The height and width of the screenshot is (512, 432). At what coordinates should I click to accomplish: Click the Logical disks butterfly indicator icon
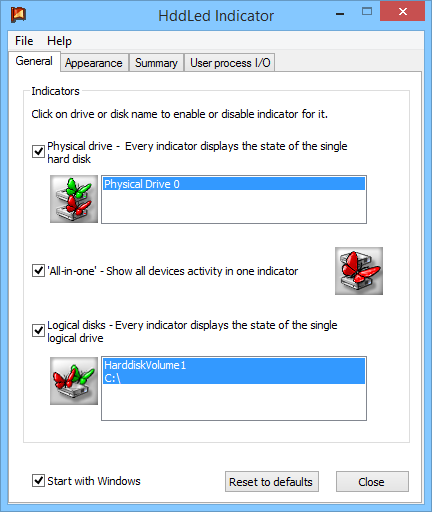[x=74, y=381]
